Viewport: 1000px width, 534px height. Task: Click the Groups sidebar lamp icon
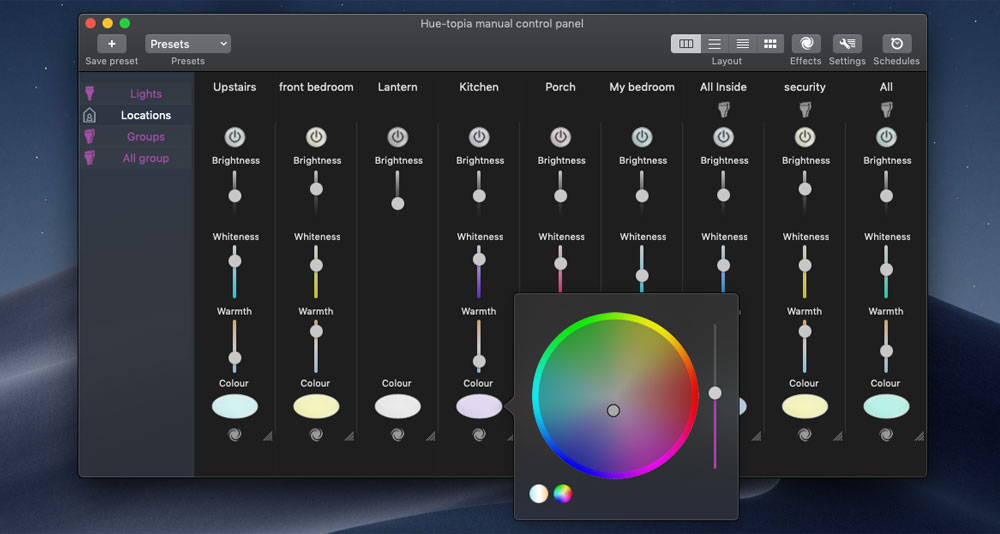coord(90,137)
